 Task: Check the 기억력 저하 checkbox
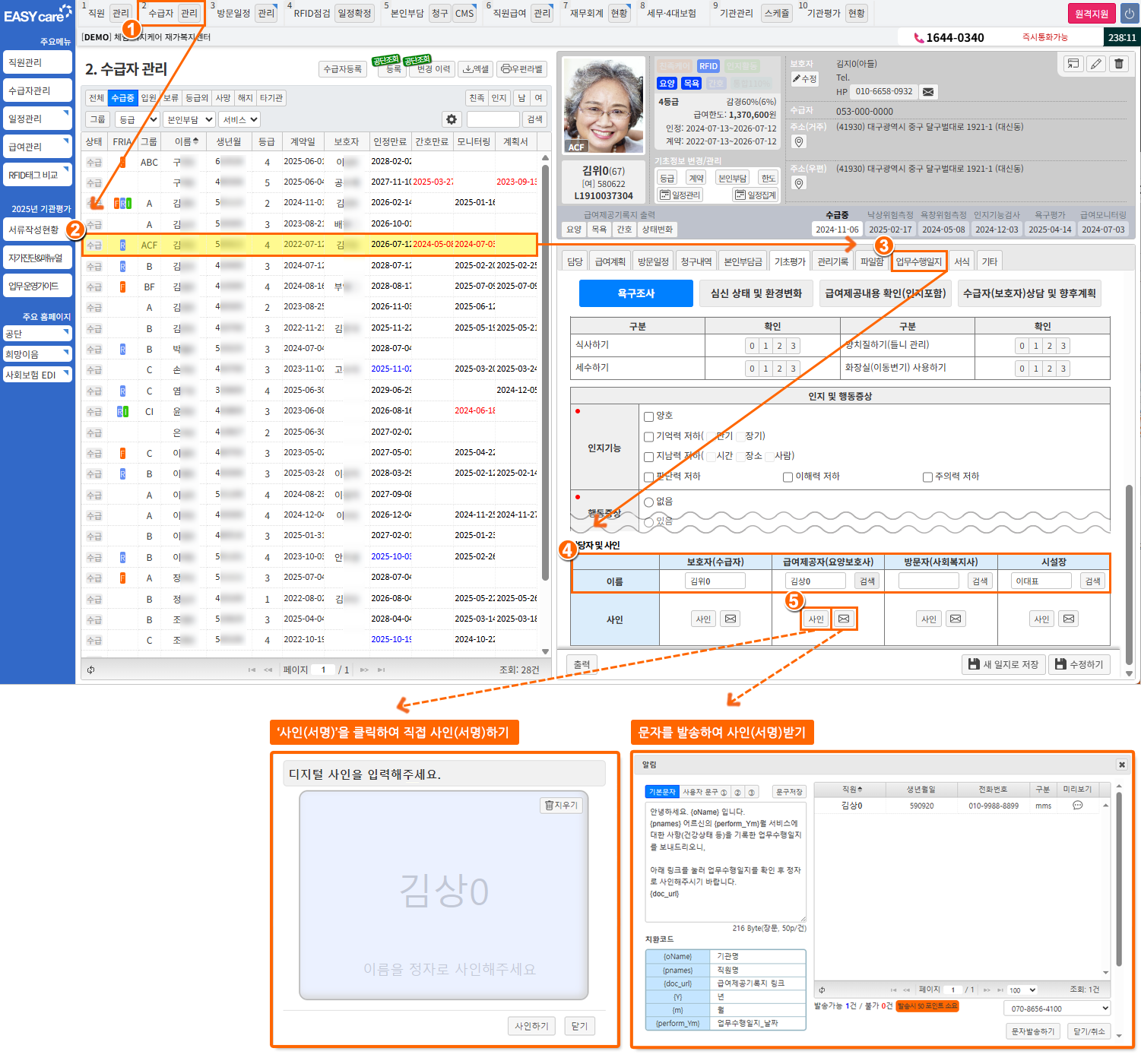[648, 437]
